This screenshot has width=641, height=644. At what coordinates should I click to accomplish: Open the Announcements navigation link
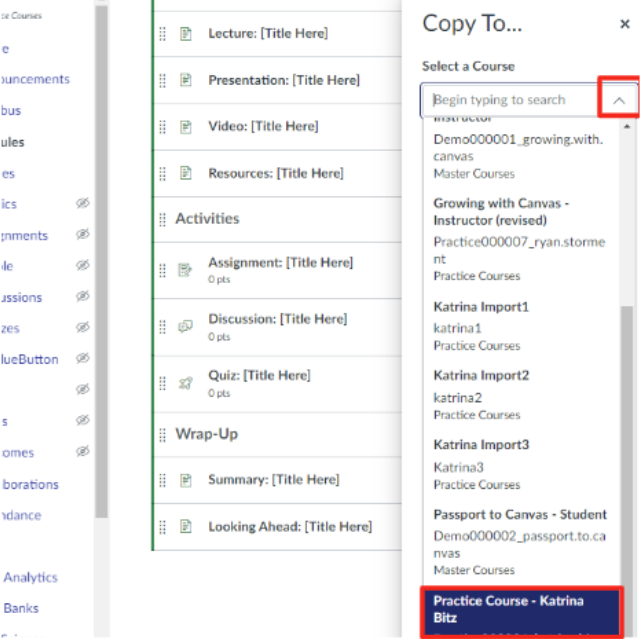(36, 79)
